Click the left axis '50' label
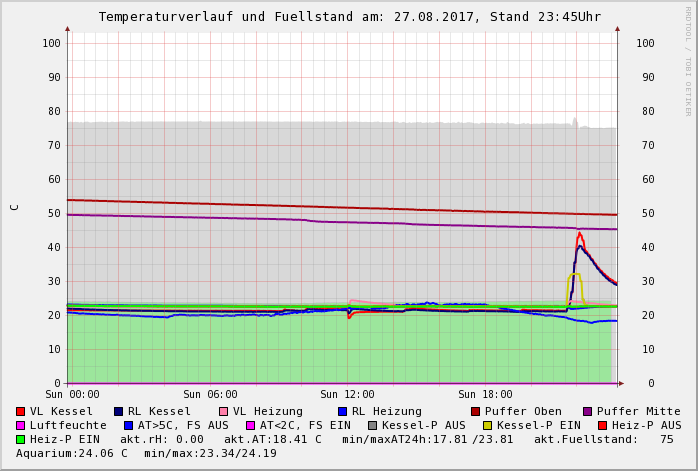 (x=54, y=213)
